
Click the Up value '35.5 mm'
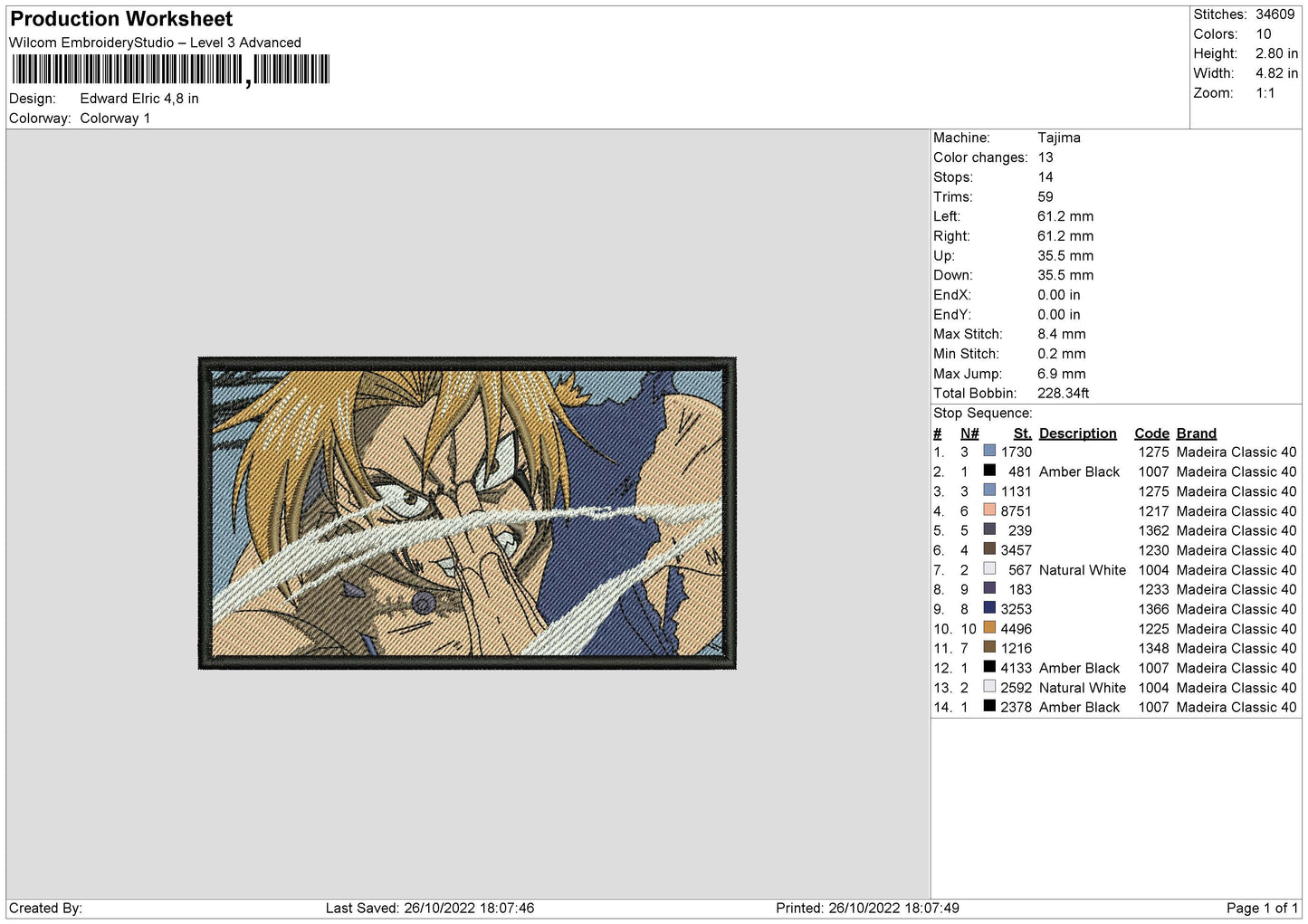click(x=1065, y=255)
